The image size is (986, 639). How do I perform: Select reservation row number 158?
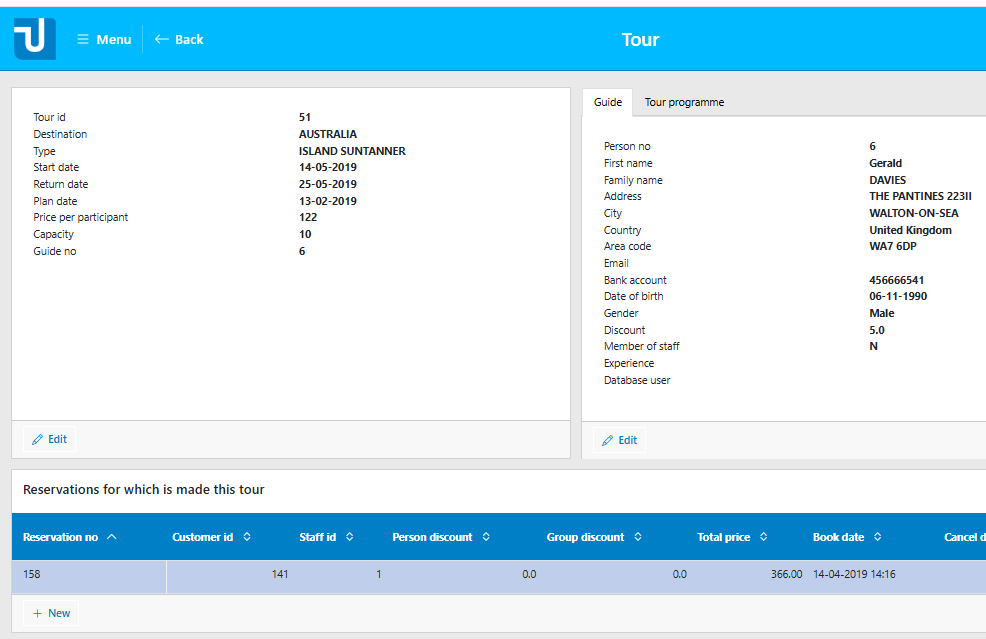click(x=32, y=575)
